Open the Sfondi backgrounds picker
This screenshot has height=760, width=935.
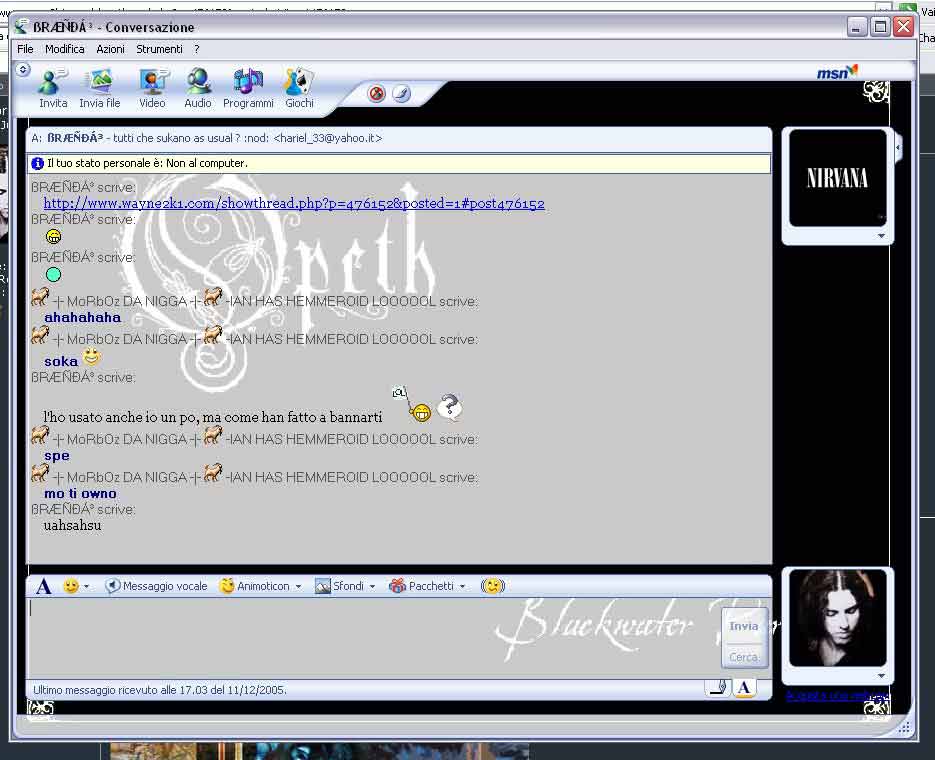click(340, 586)
